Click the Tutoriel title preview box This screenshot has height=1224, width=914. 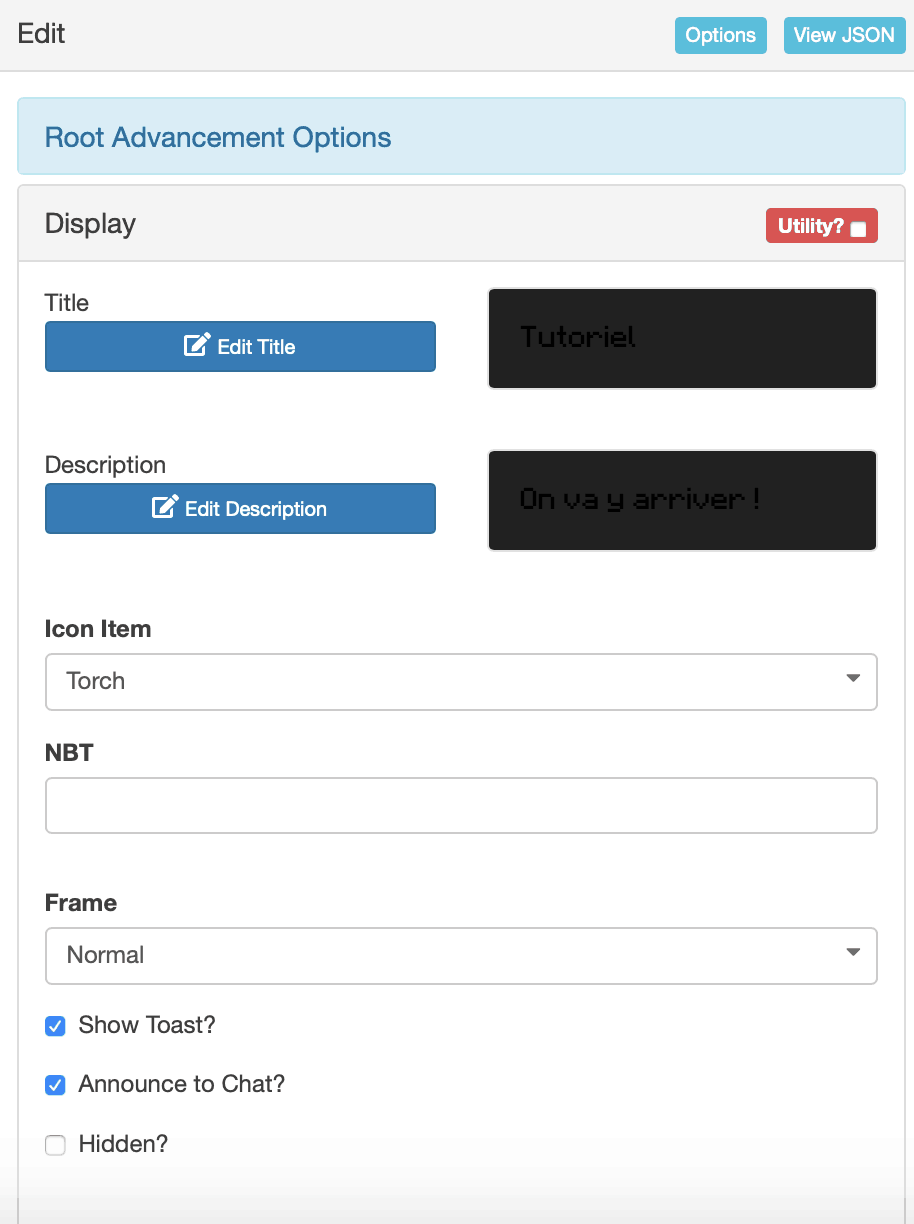pyautogui.click(x=682, y=338)
